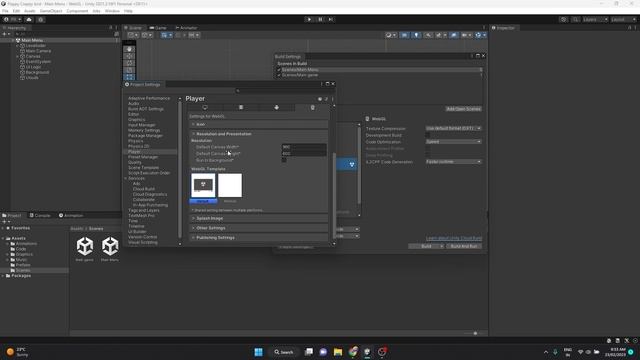Screen dimensions: 640x360
Task: Open the Scene gizmos dropdown icon
Action: click(x=480, y=35)
